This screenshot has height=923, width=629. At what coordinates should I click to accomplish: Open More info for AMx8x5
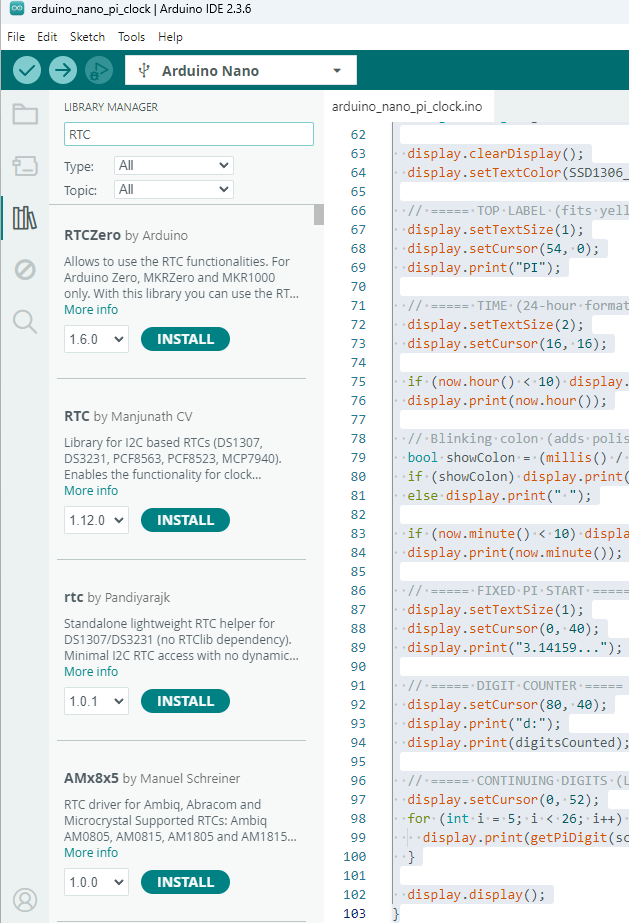click(x=91, y=852)
